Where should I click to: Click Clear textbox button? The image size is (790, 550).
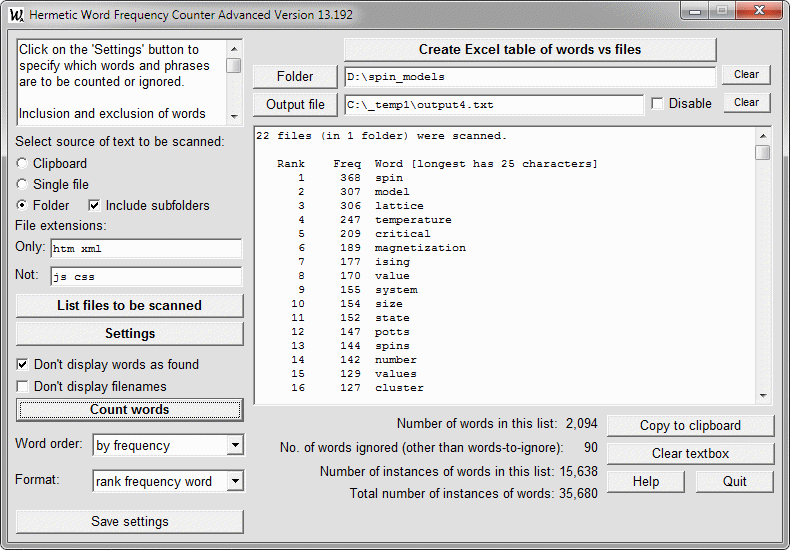pos(690,453)
